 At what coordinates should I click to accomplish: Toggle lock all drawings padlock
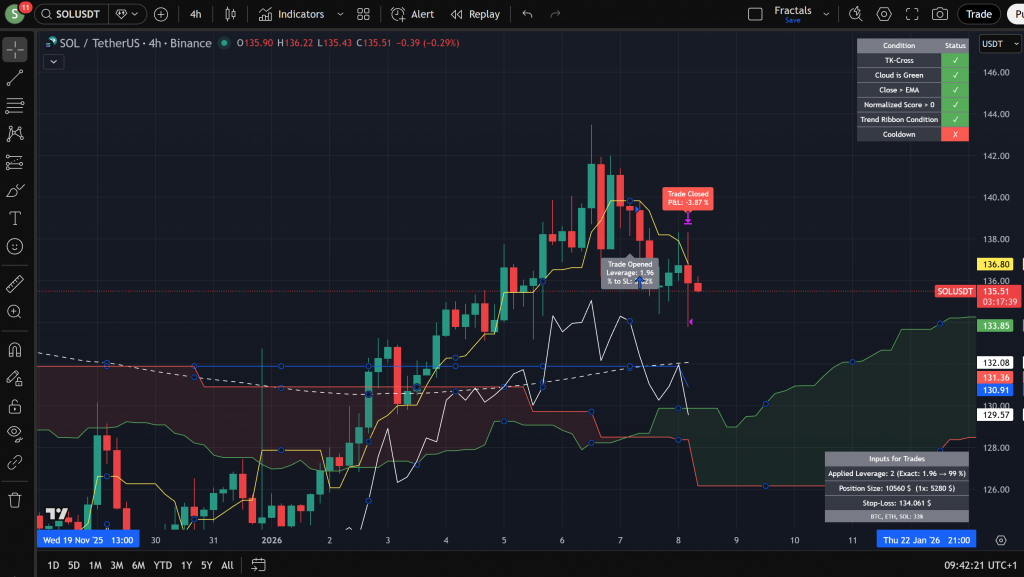coord(15,406)
